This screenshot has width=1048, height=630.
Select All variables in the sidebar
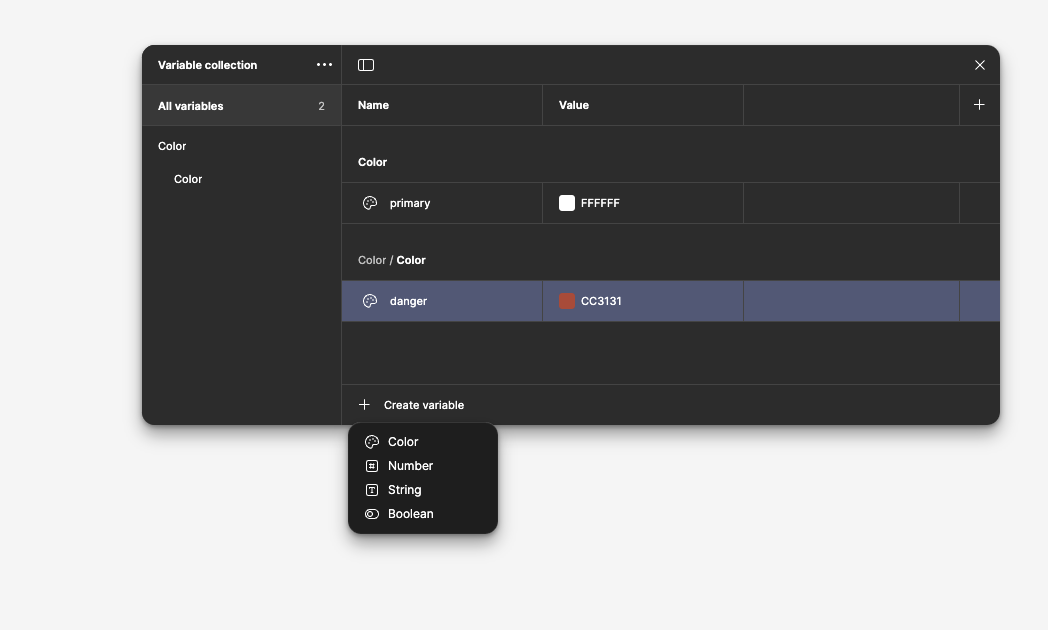tap(241, 106)
